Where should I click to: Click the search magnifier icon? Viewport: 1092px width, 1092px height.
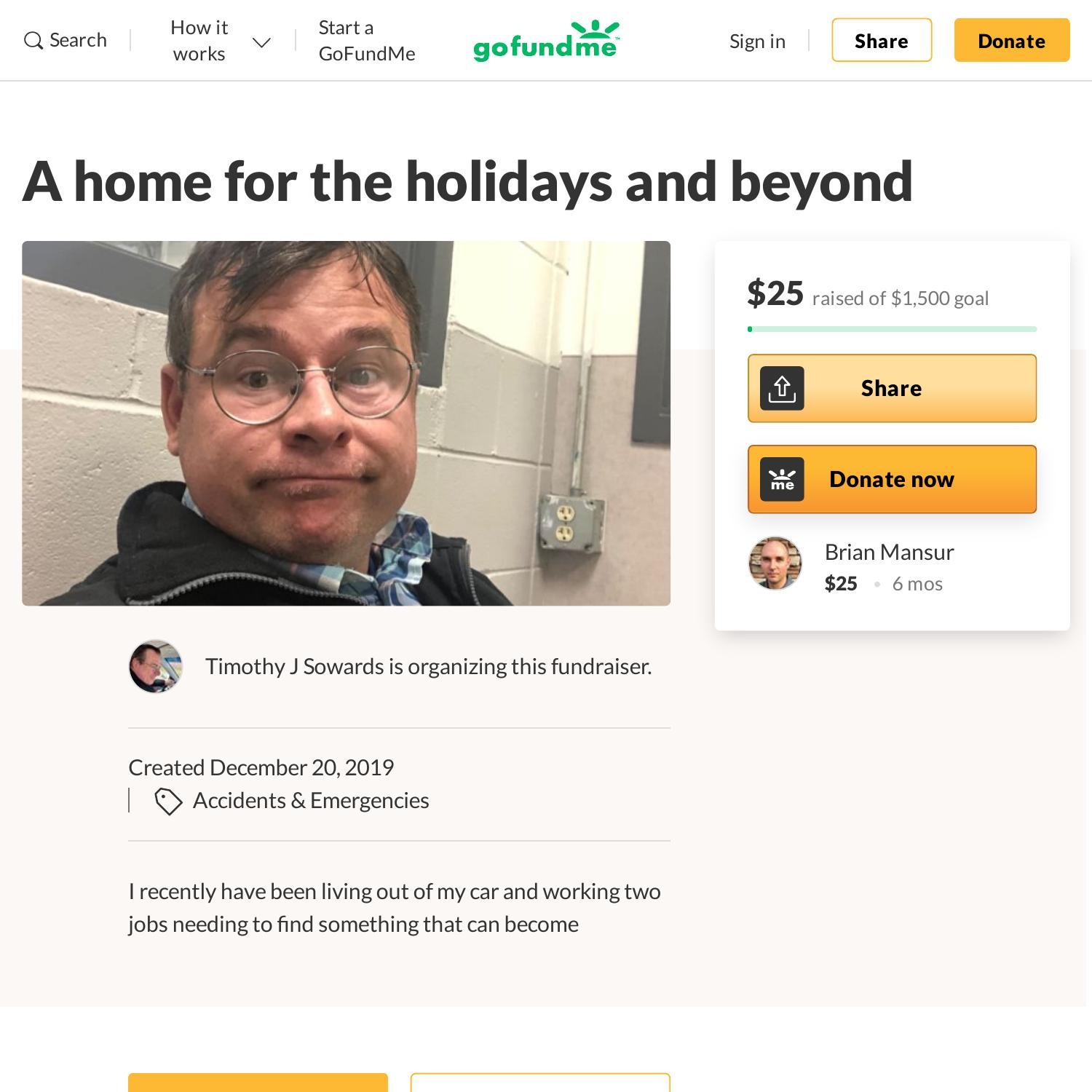coord(33,41)
